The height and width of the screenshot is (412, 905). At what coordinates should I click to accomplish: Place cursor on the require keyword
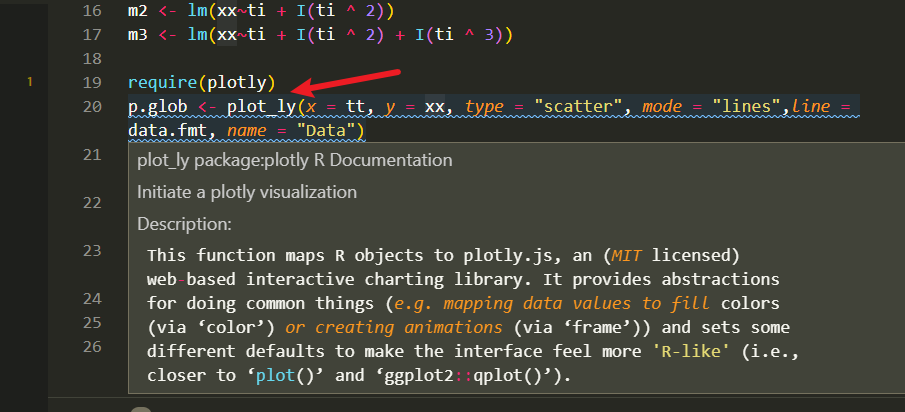click(162, 83)
